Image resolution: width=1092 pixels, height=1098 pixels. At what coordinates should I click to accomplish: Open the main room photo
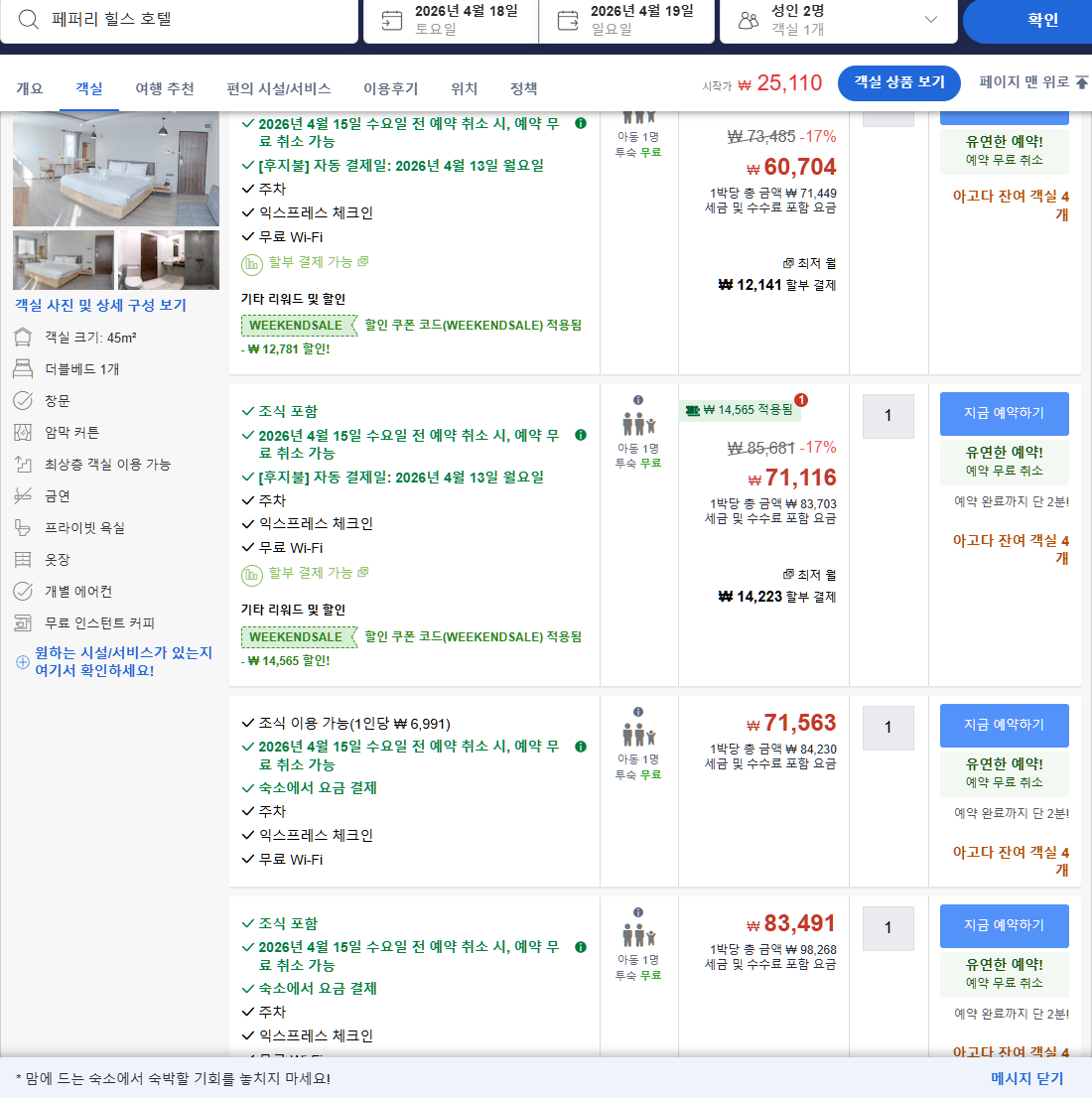(115, 169)
